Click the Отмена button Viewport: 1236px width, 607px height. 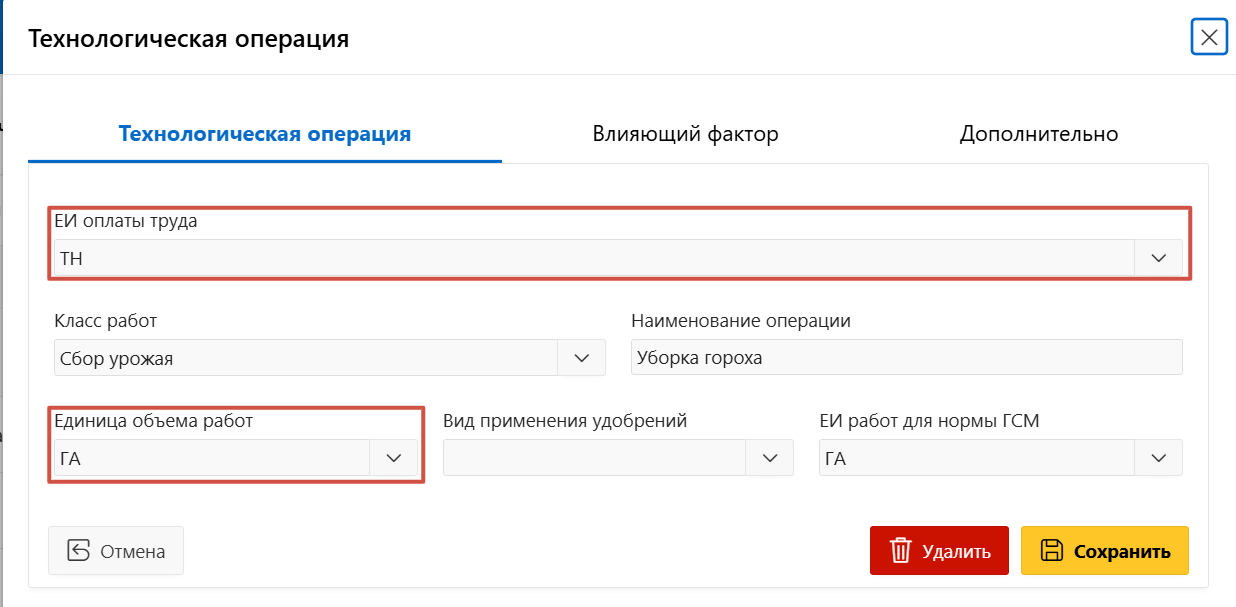pos(116,551)
